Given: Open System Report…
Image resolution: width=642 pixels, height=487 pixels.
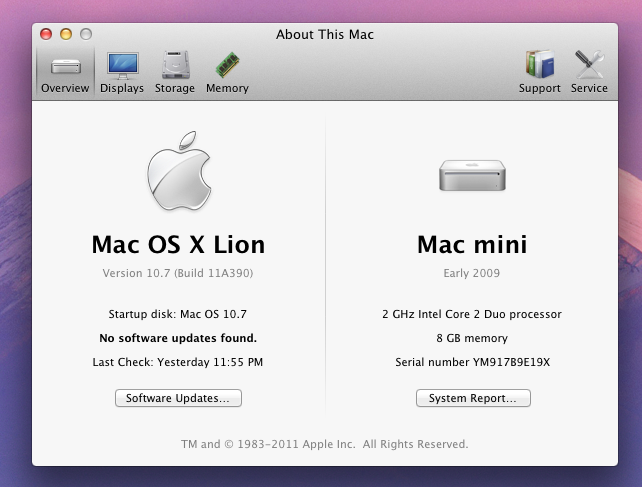Looking at the screenshot, I should click(x=473, y=398).
